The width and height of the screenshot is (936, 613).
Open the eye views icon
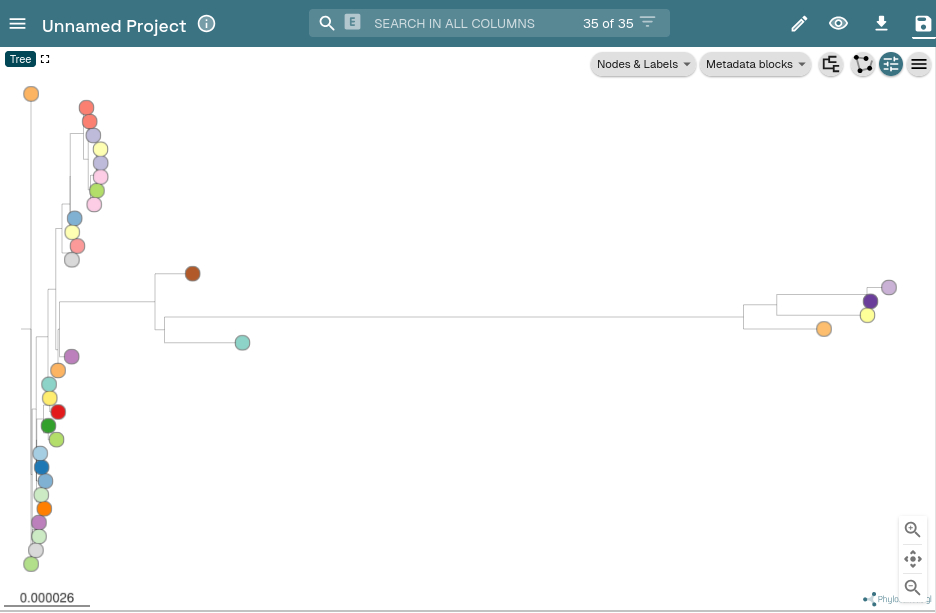pos(839,23)
